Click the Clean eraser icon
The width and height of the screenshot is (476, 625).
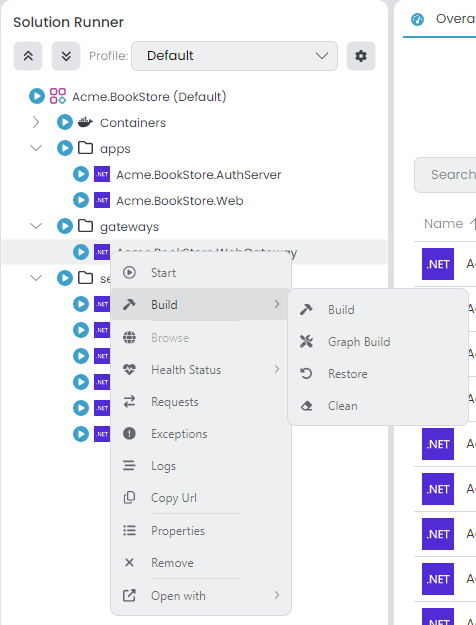tap(306, 406)
